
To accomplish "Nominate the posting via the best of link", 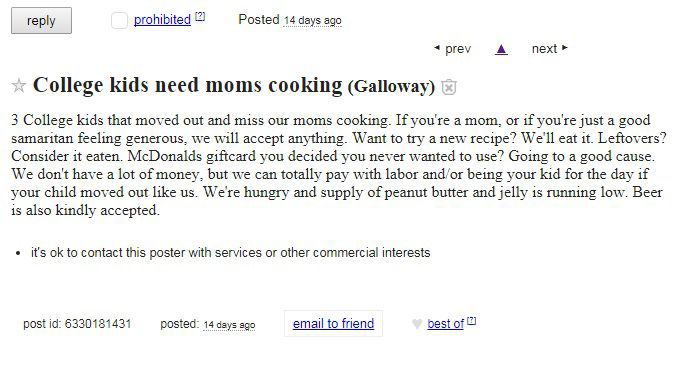I will point(446,324).
